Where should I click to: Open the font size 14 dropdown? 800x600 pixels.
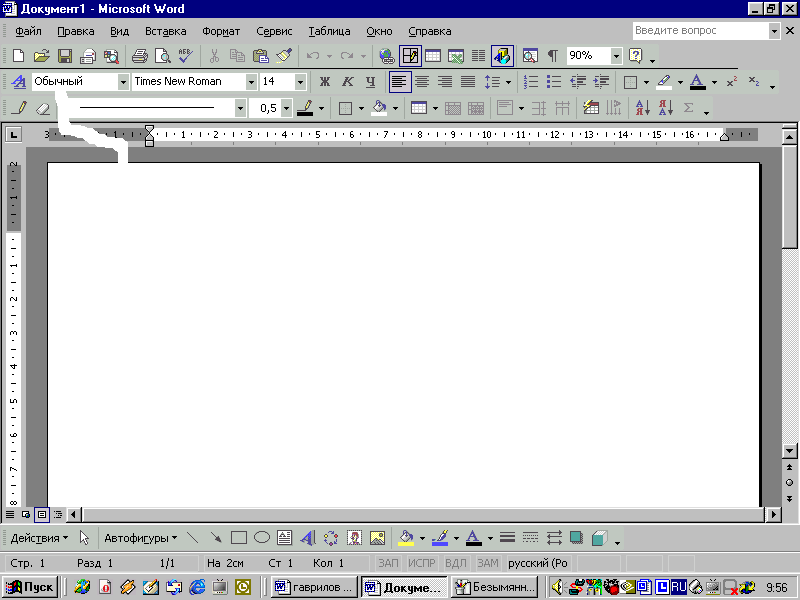301,82
